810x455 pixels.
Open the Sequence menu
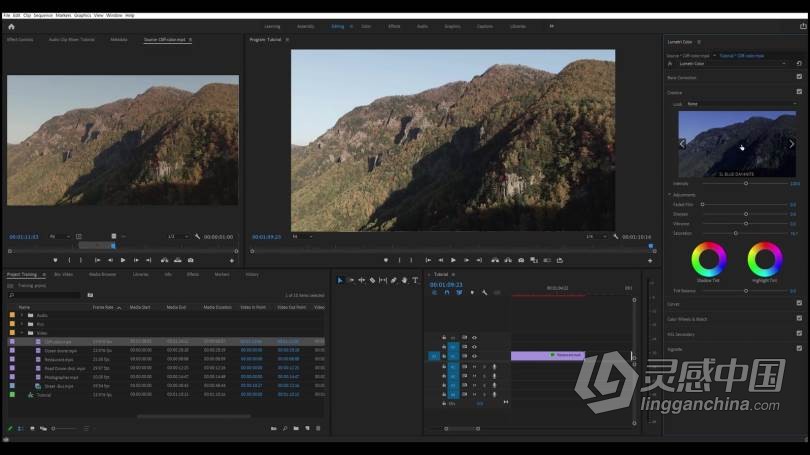point(43,15)
